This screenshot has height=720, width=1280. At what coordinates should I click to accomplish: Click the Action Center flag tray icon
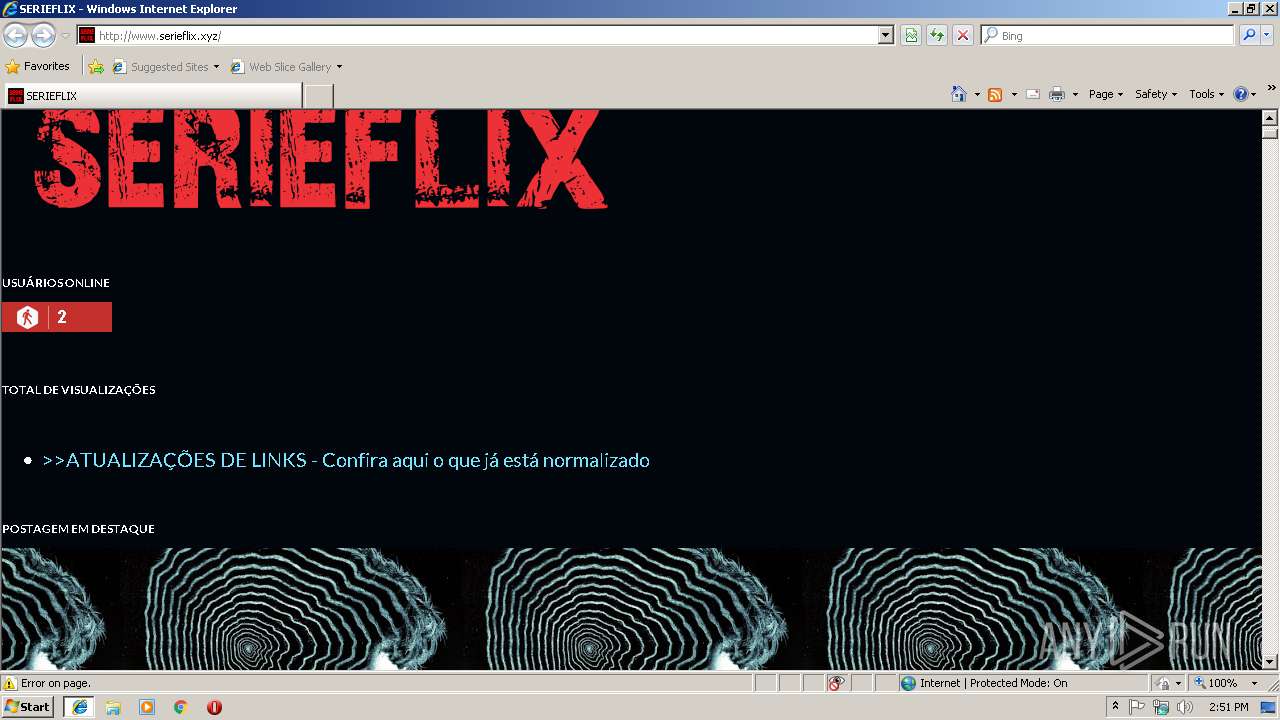click(x=1137, y=707)
